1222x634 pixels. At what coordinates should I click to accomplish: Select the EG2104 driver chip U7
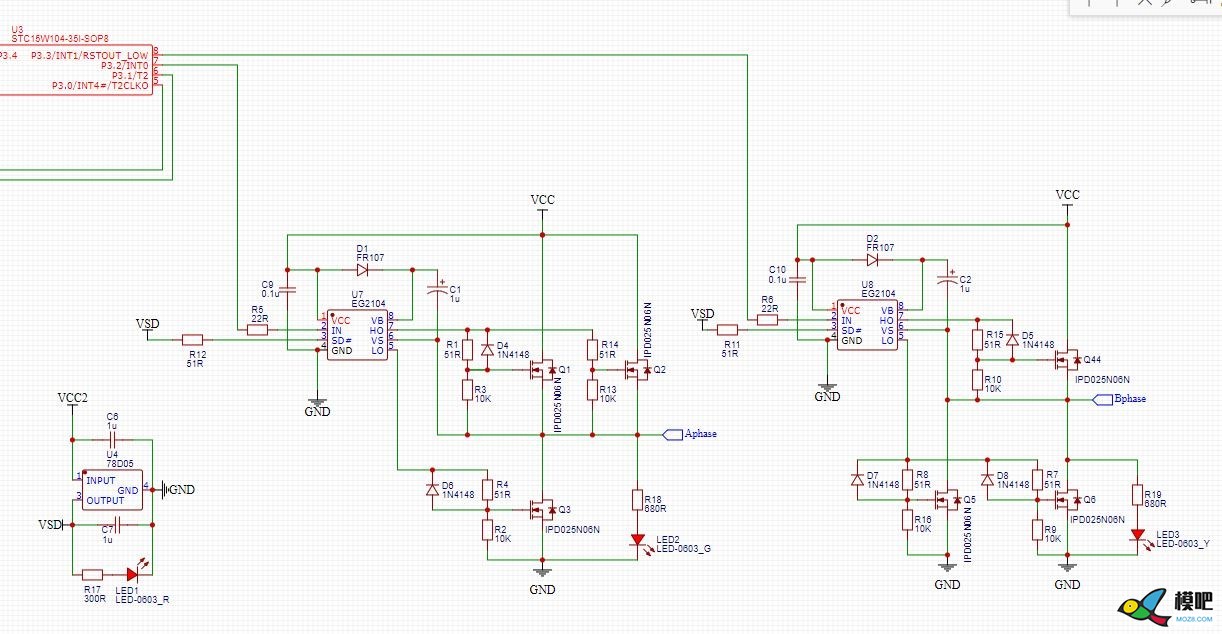click(358, 334)
